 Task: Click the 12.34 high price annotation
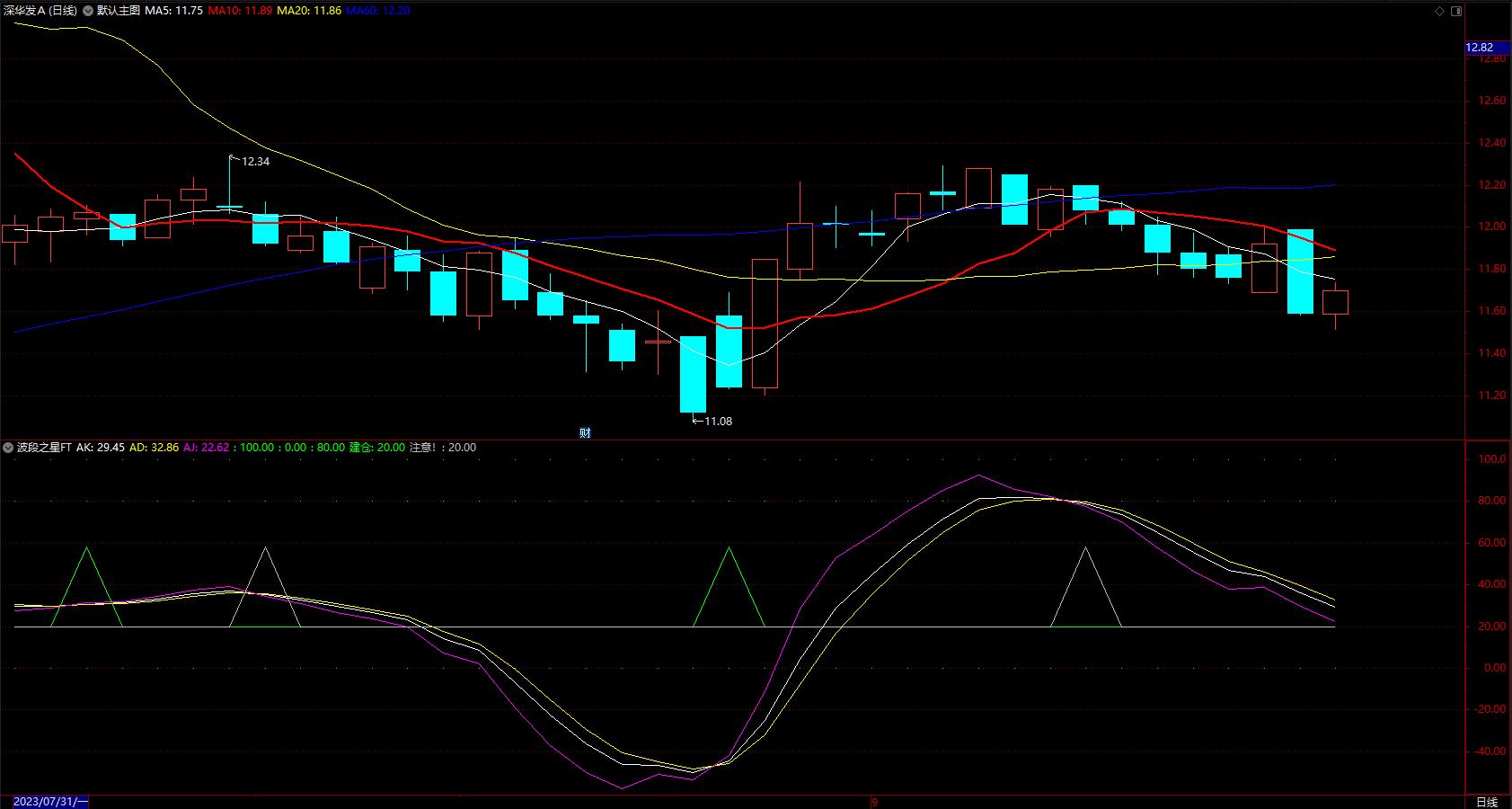pyautogui.click(x=255, y=162)
